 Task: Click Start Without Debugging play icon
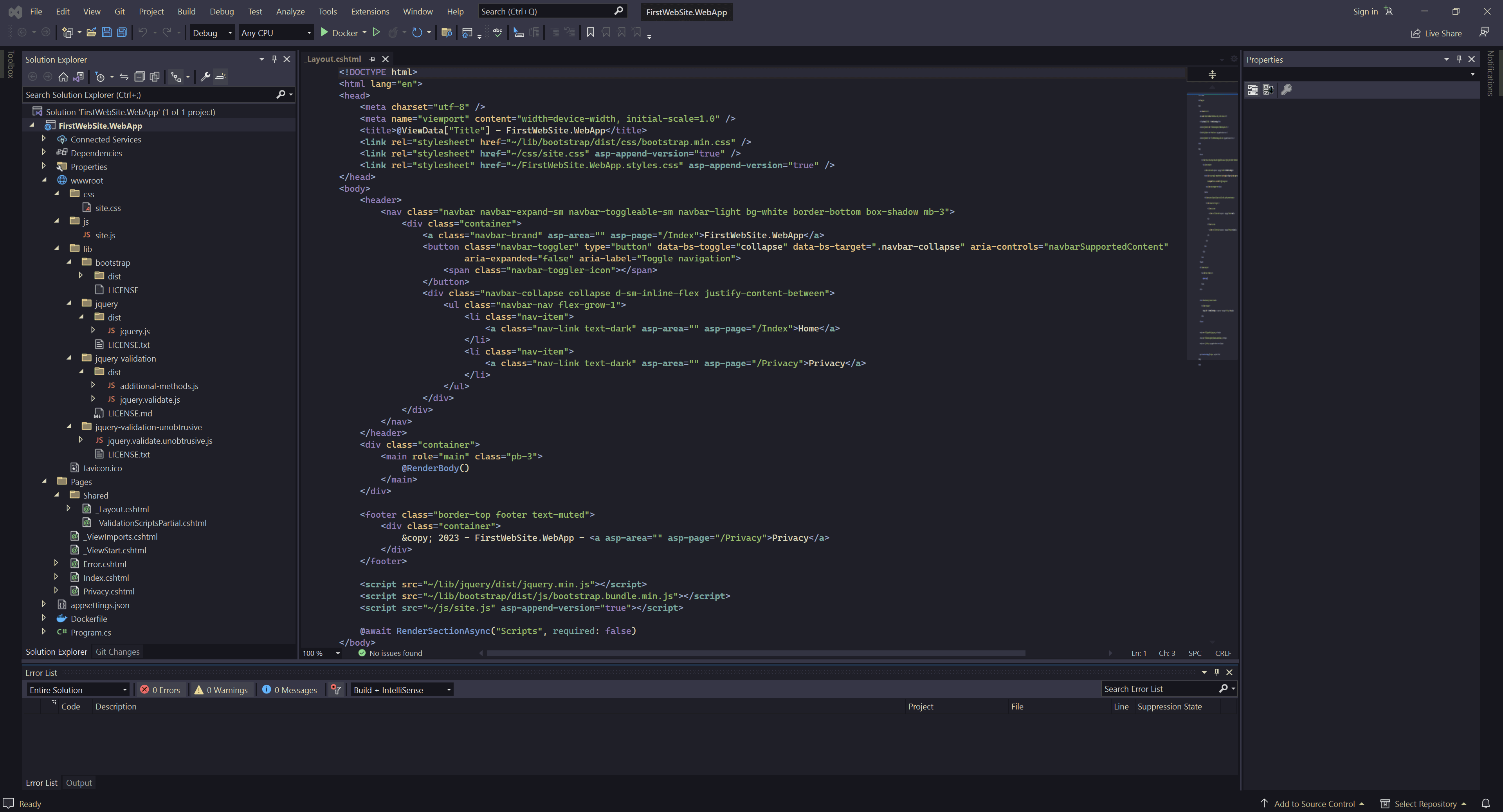[376, 32]
